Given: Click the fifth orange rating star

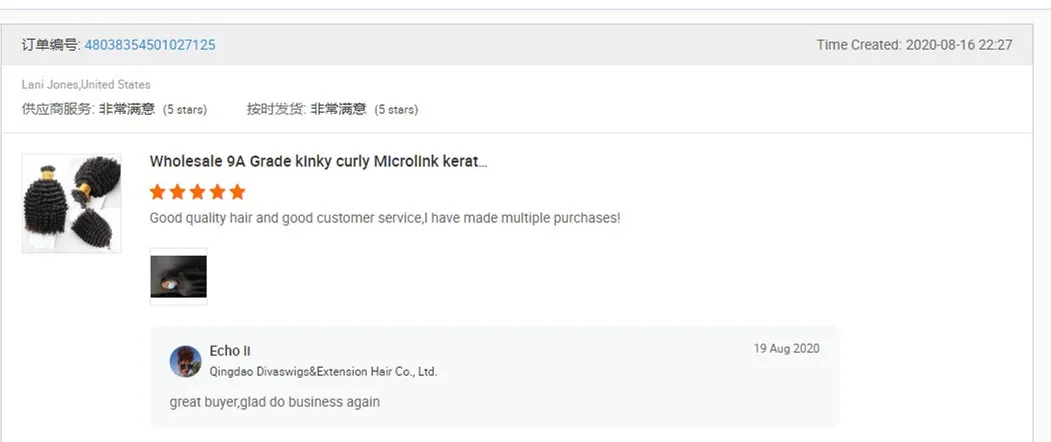Looking at the screenshot, I should [x=237, y=192].
